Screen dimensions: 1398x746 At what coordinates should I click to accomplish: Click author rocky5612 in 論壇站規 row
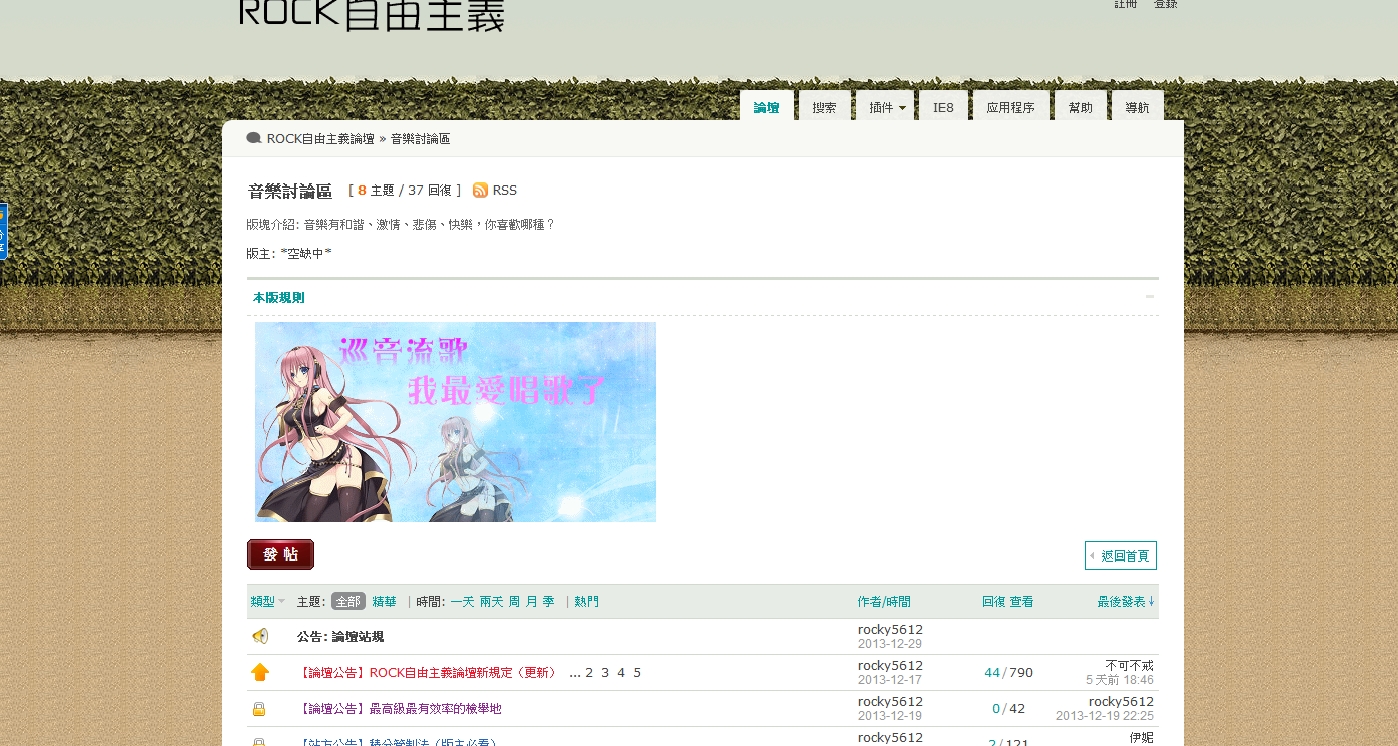point(890,629)
